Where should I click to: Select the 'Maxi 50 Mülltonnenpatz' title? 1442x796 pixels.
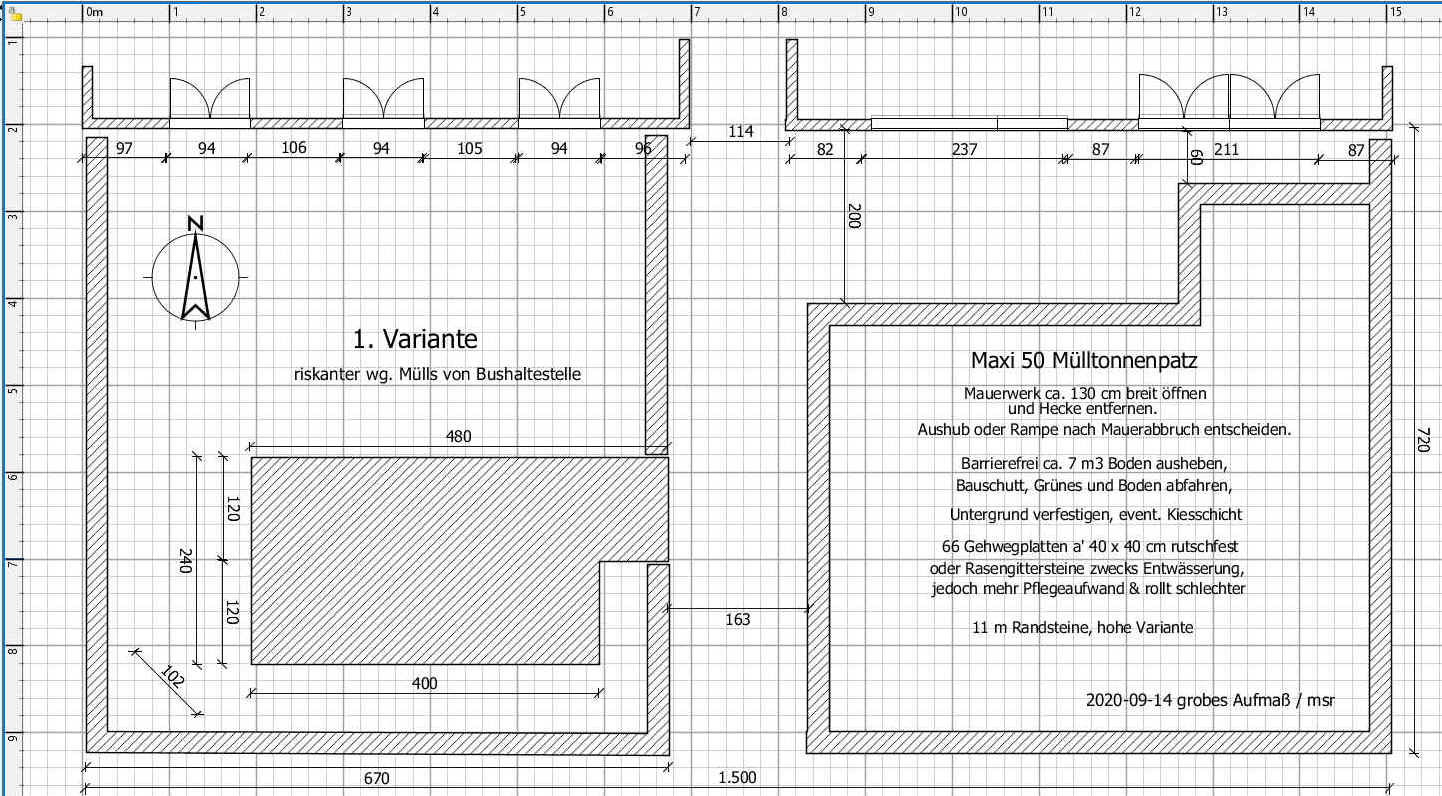(x=1084, y=360)
